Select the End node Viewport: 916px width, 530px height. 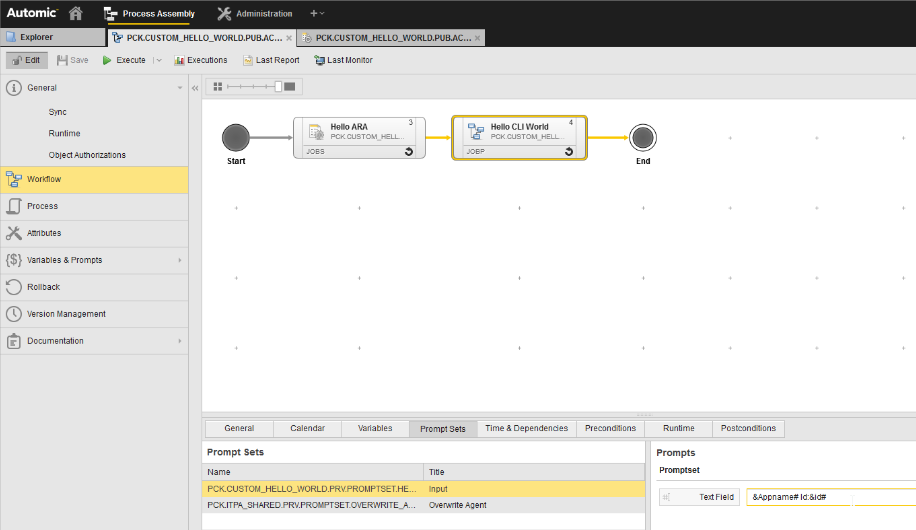pyautogui.click(x=643, y=138)
